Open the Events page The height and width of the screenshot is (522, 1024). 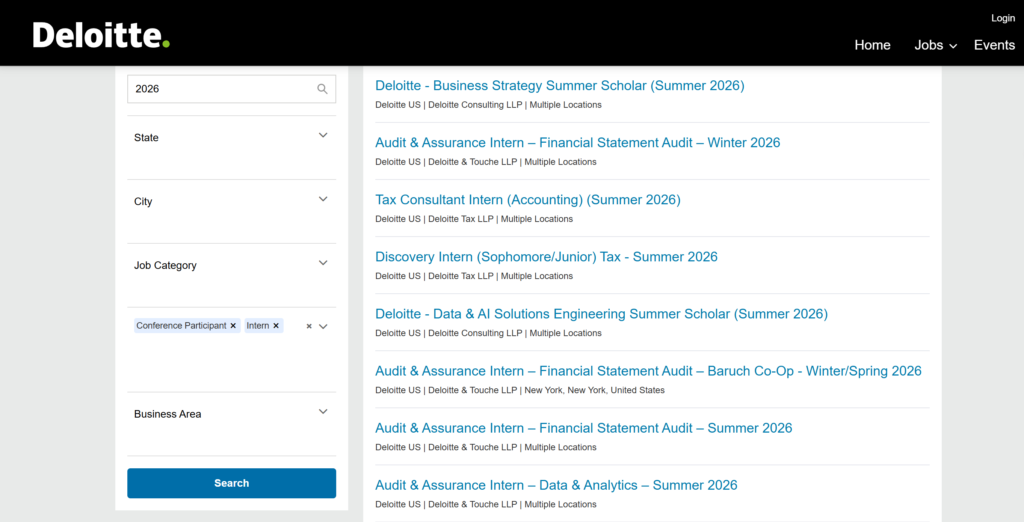[x=994, y=45]
